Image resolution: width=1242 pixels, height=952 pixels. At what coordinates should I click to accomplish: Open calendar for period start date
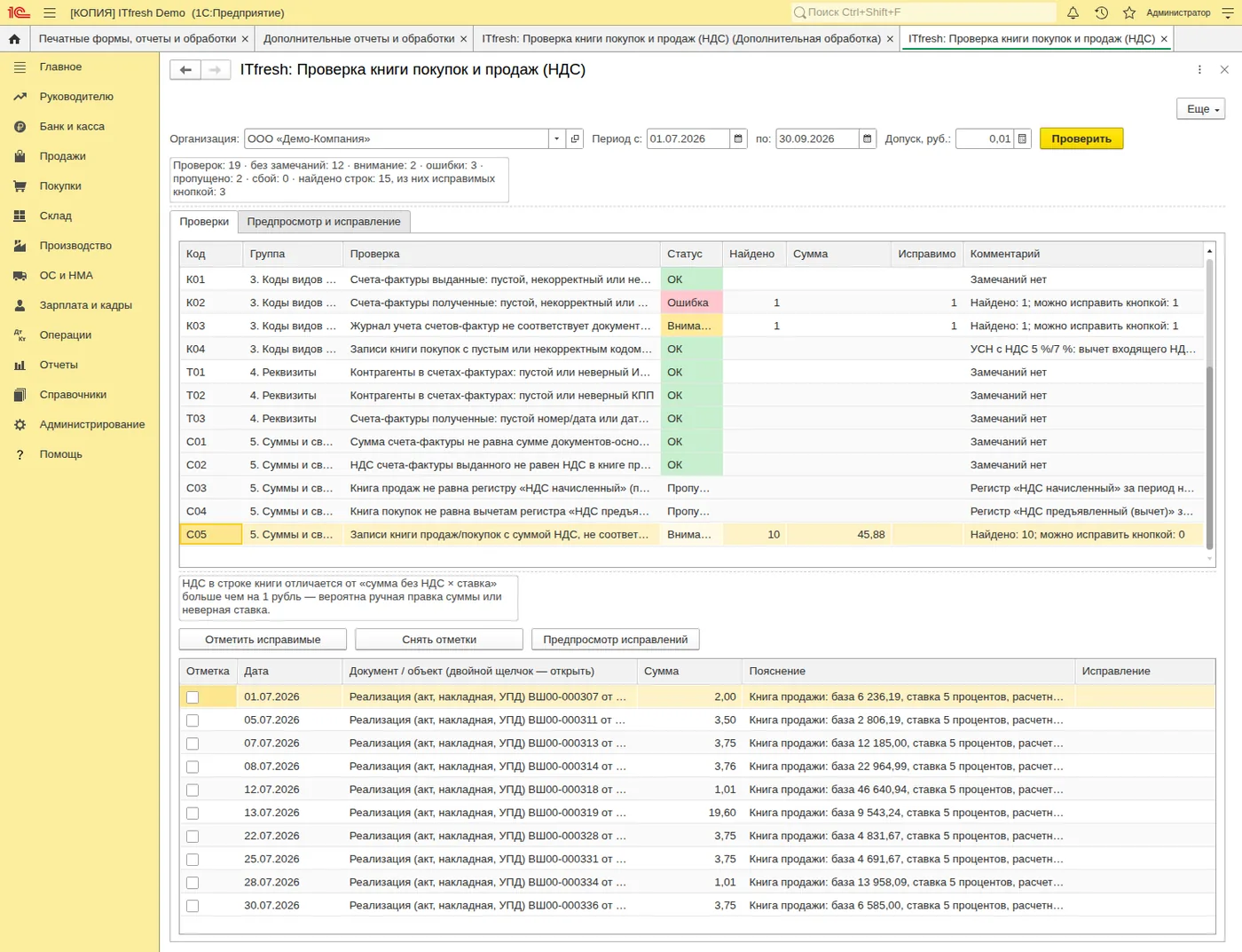tap(738, 138)
